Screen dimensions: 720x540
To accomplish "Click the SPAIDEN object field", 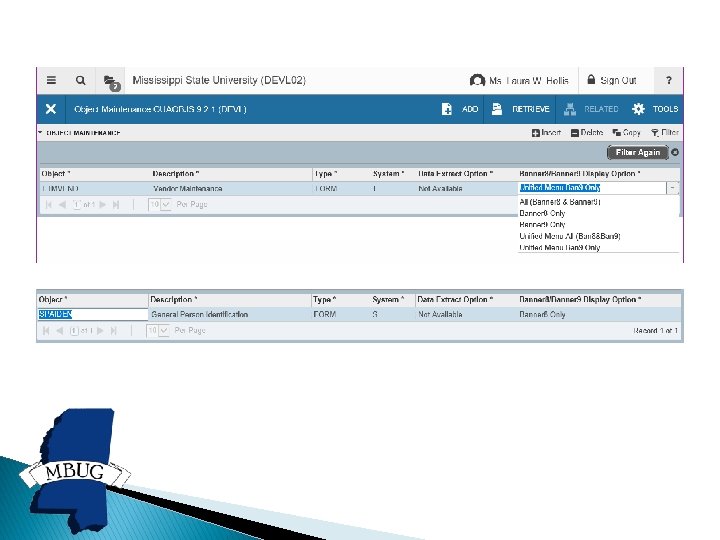I will pyautogui.click(x=92, y=314).
